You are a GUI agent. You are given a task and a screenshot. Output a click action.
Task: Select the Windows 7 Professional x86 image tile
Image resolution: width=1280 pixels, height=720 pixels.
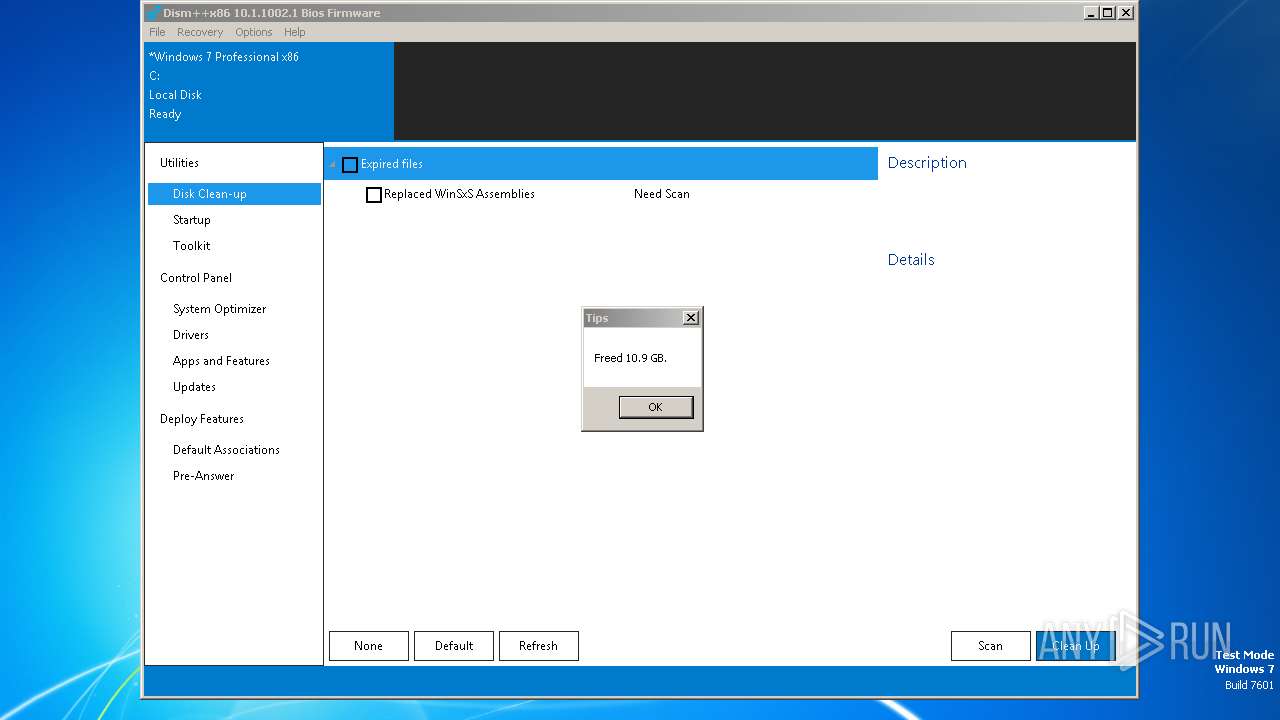point(269,91)
